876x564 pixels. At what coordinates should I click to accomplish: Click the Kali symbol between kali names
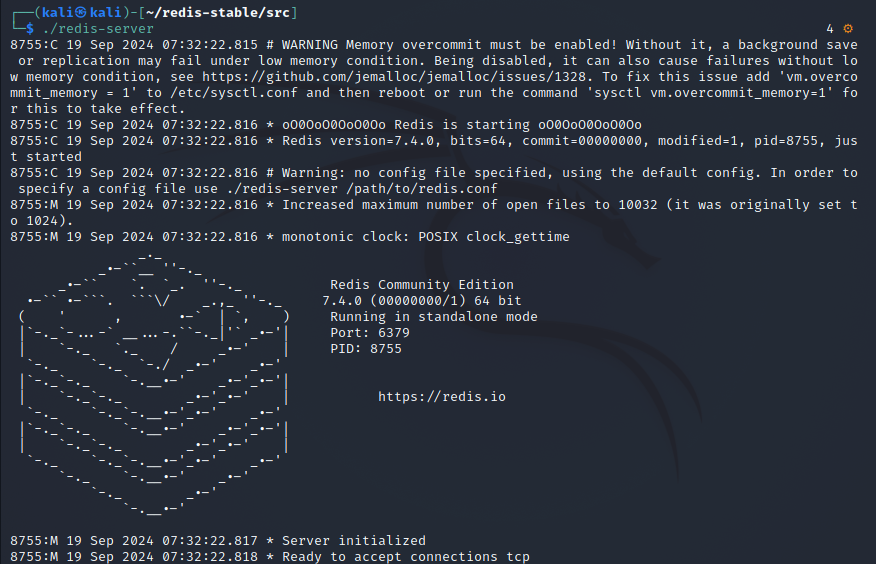click(81, 12)
